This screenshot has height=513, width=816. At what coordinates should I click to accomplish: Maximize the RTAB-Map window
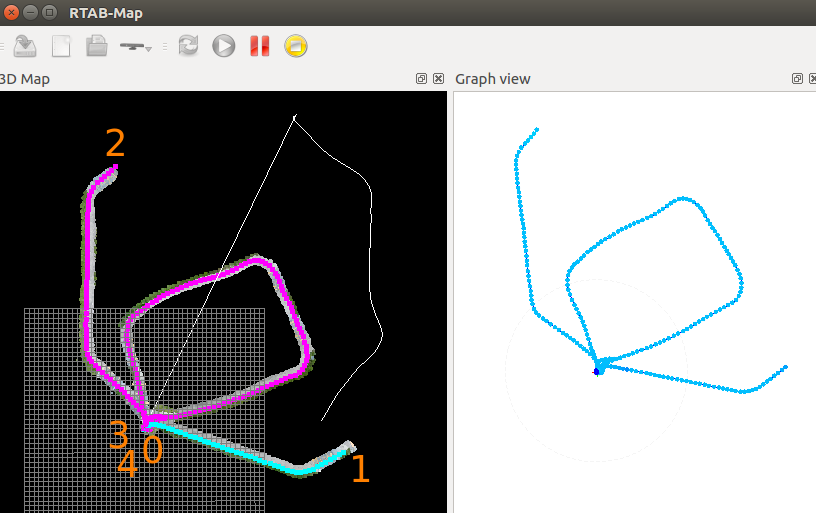point(50,13)
